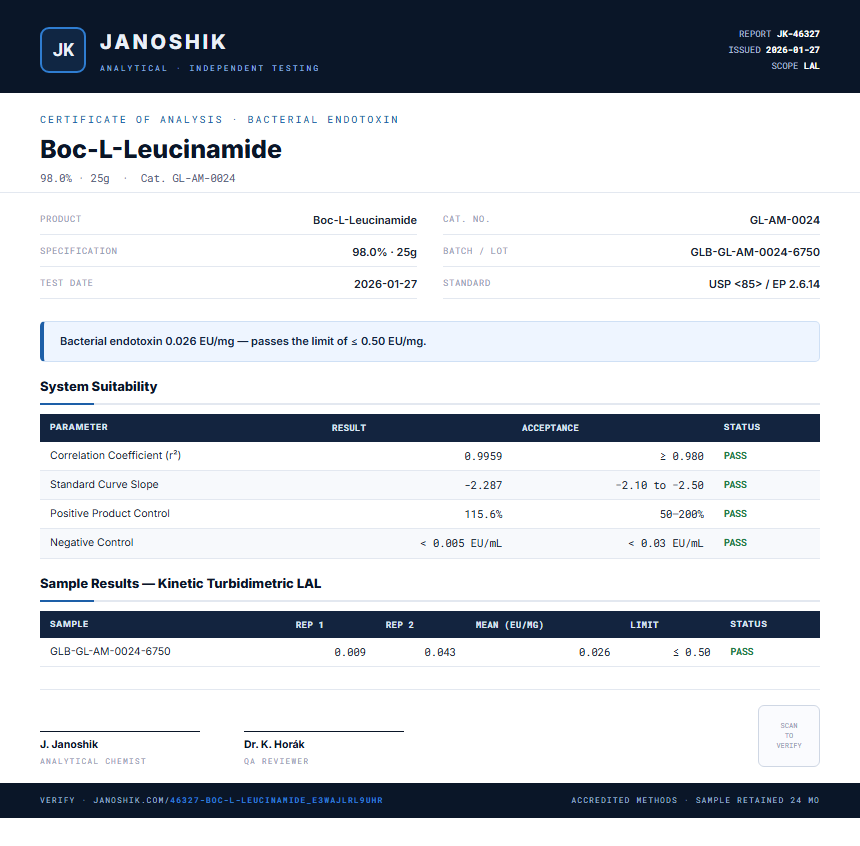Click the issued date 2026-01-27 in header

coord(793,50)
